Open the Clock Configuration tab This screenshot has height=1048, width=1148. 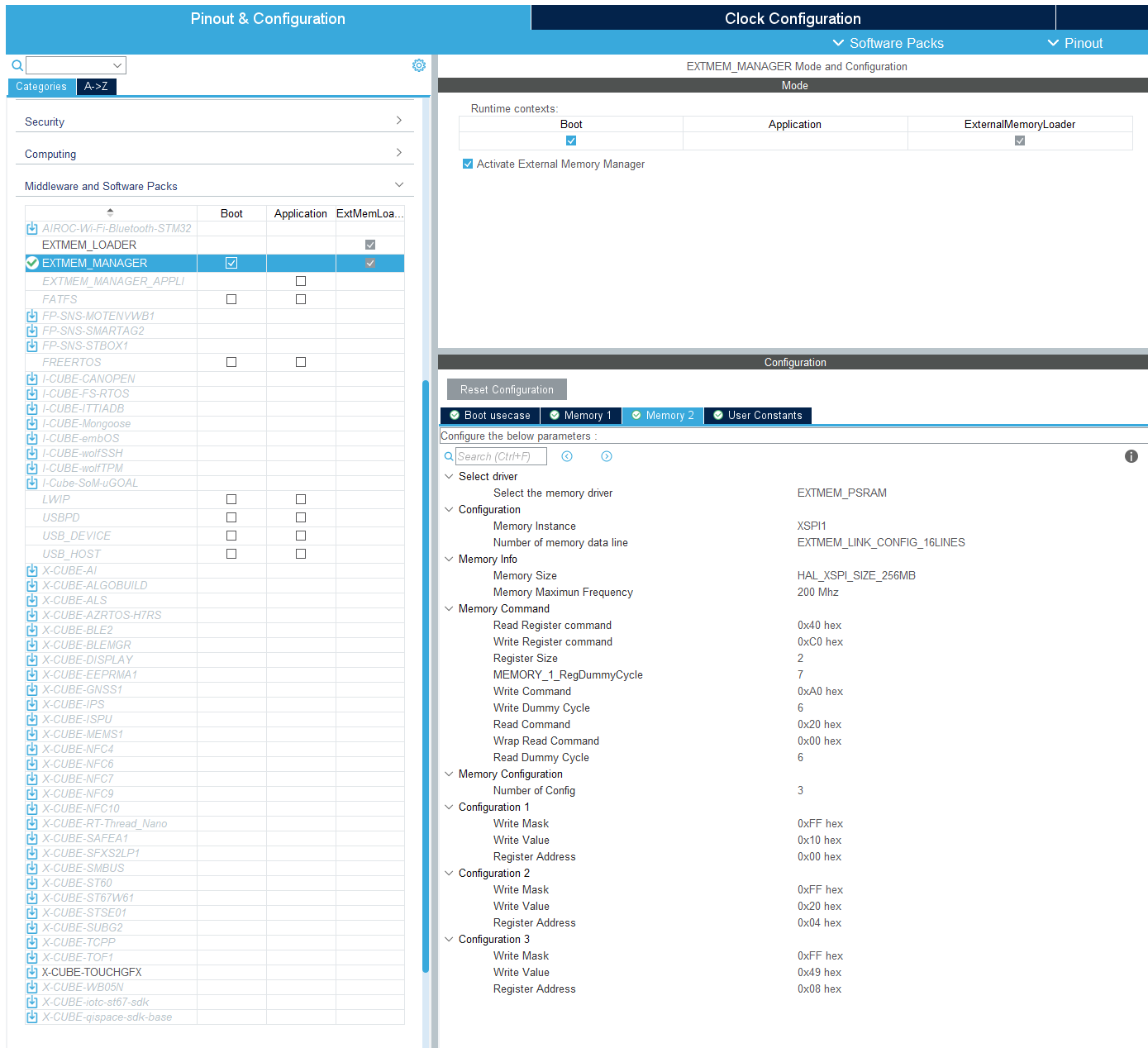click(x=792, y=18)
